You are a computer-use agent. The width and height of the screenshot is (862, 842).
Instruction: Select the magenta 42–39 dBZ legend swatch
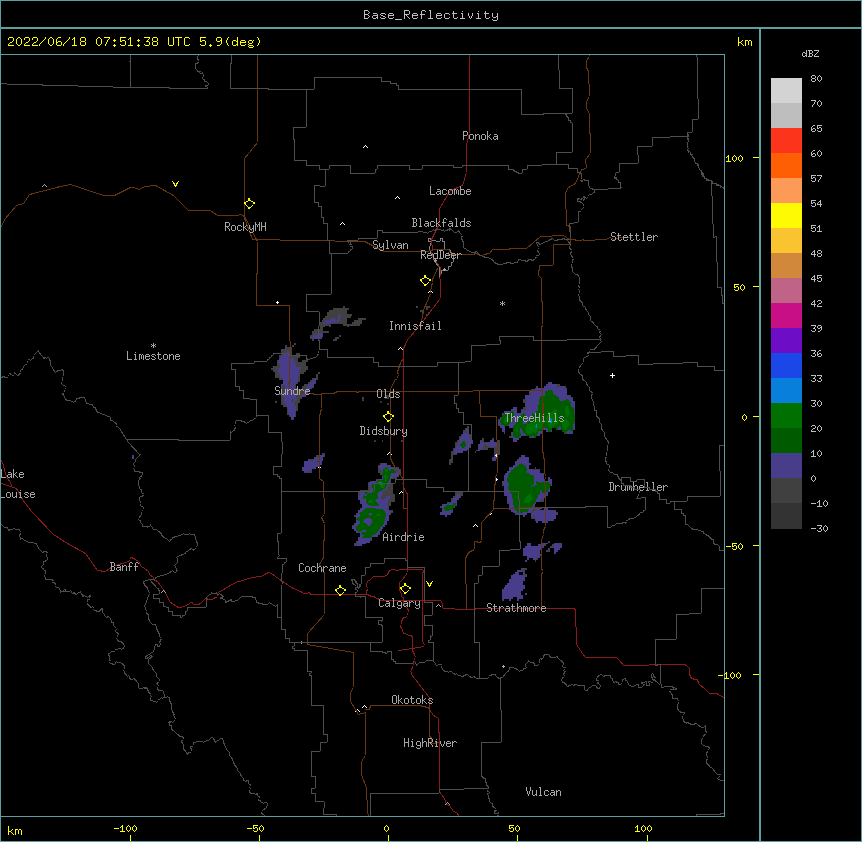[x=786, y=315]
